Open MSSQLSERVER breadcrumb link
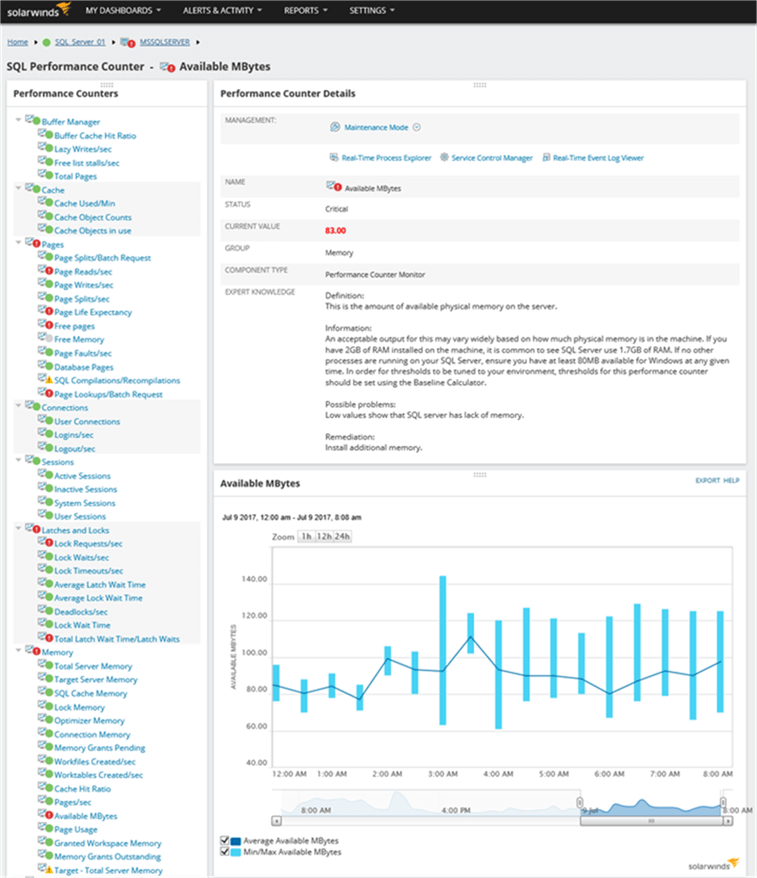 tap(165, 42)
